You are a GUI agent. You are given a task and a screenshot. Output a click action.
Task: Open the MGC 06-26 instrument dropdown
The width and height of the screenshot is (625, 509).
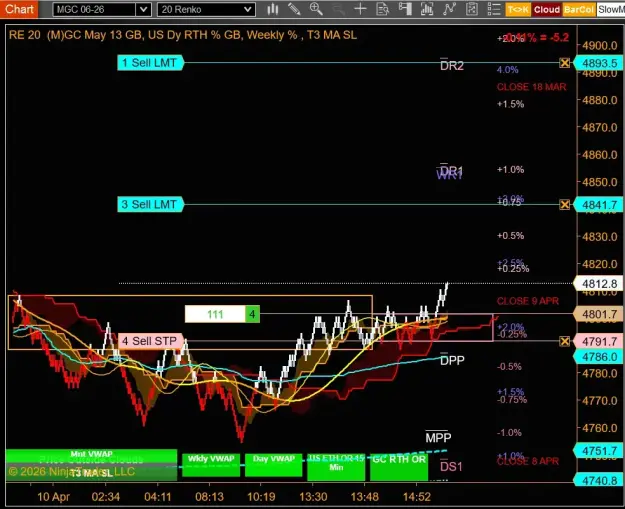coord(143,10)
